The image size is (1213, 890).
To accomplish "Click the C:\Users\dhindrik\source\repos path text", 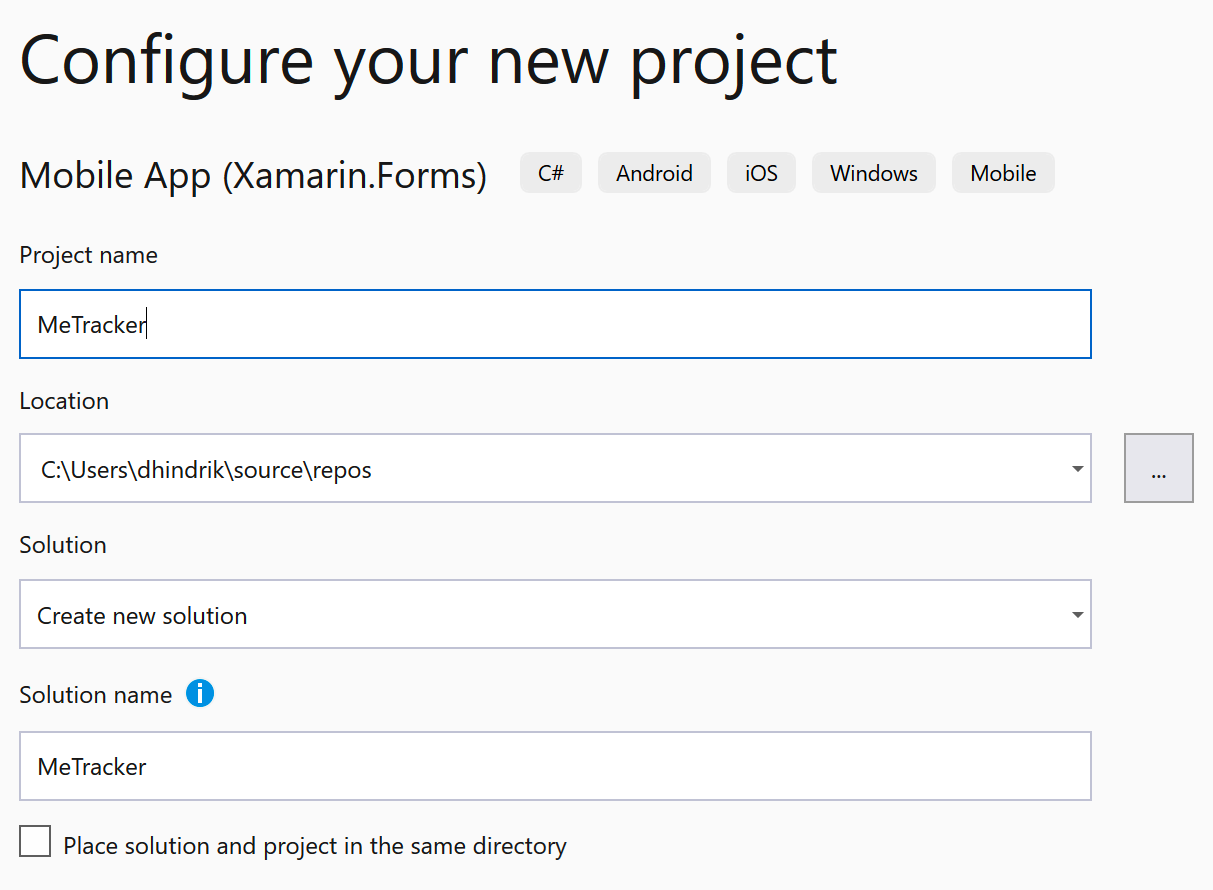I will [206, 469].
